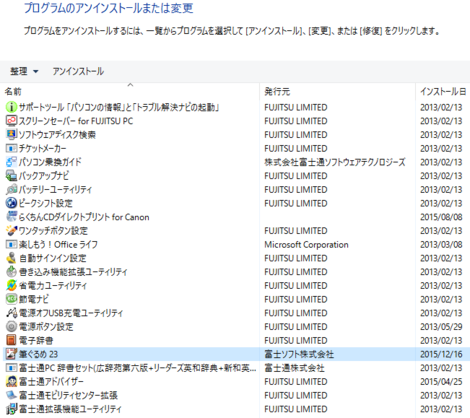The width and height of the screenshot is (470, 418).
Task: Click the 節電ナビ icon
Action: (11, 299)
